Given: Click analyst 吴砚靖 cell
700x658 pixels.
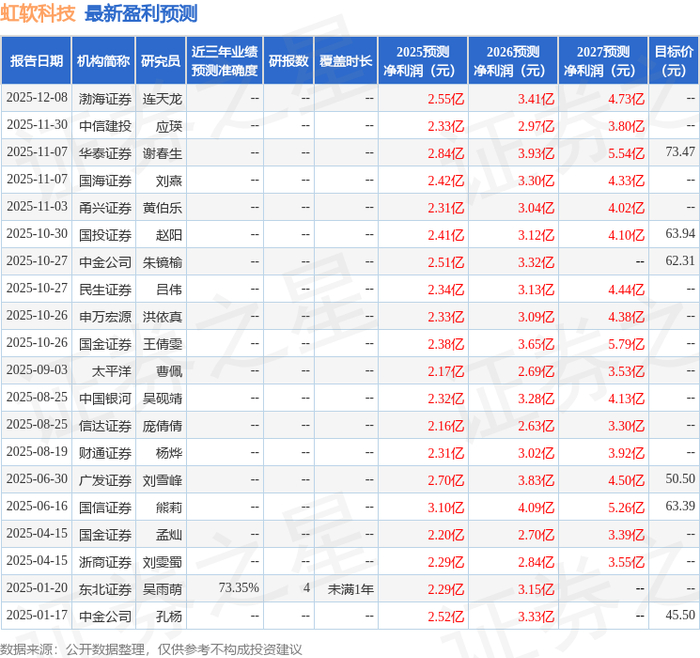Looking at the screenshot, I should click(162, 398).
